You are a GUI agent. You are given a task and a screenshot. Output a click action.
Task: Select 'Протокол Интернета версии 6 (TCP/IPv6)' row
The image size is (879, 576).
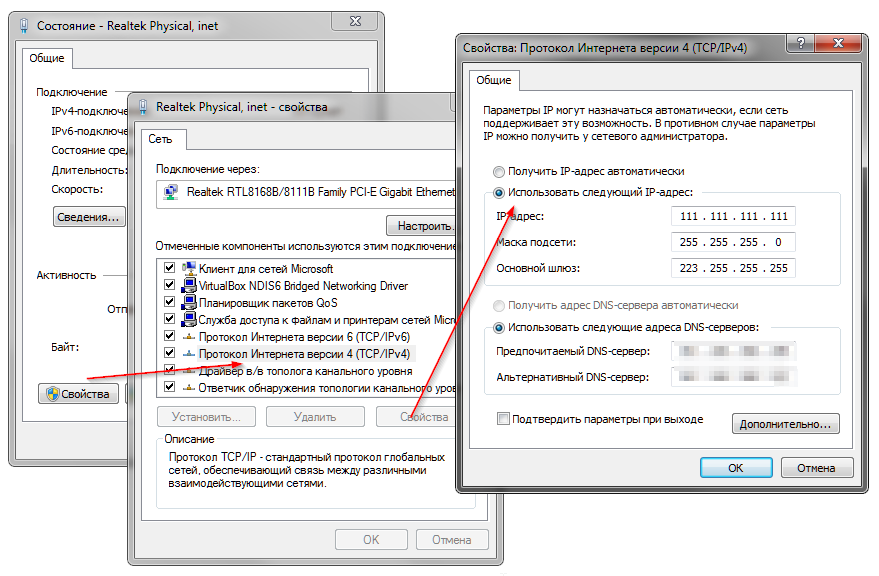304,337
